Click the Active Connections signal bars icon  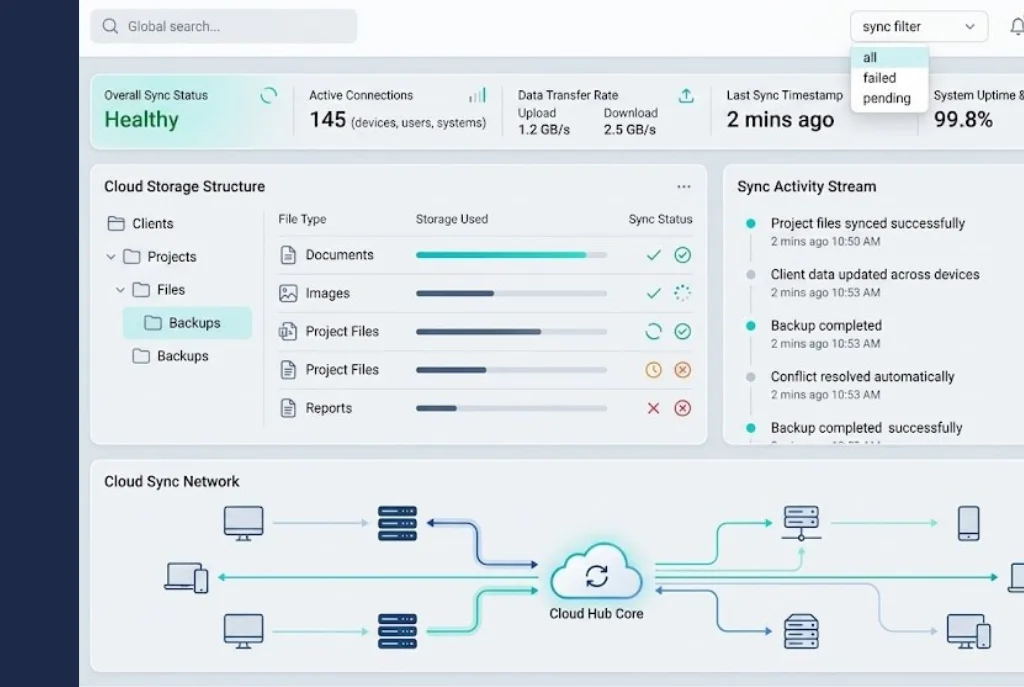[x=477, y=95]
